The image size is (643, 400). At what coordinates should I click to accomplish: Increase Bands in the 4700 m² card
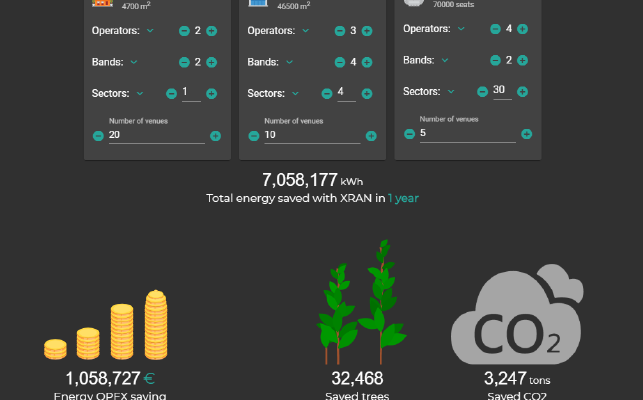[x=212, y=62]
